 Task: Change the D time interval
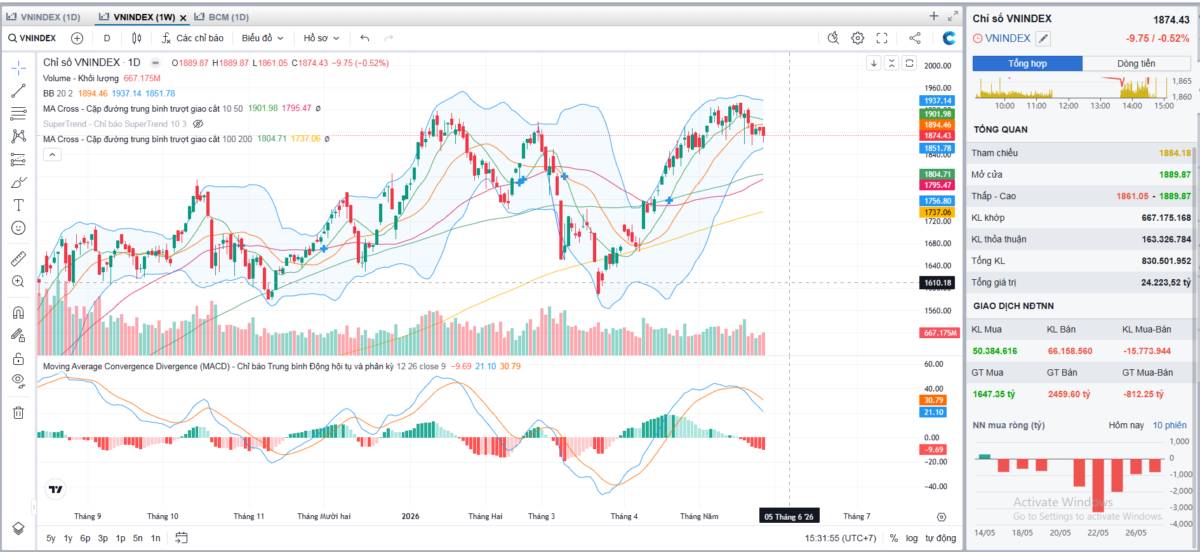(x=107, y=38)
